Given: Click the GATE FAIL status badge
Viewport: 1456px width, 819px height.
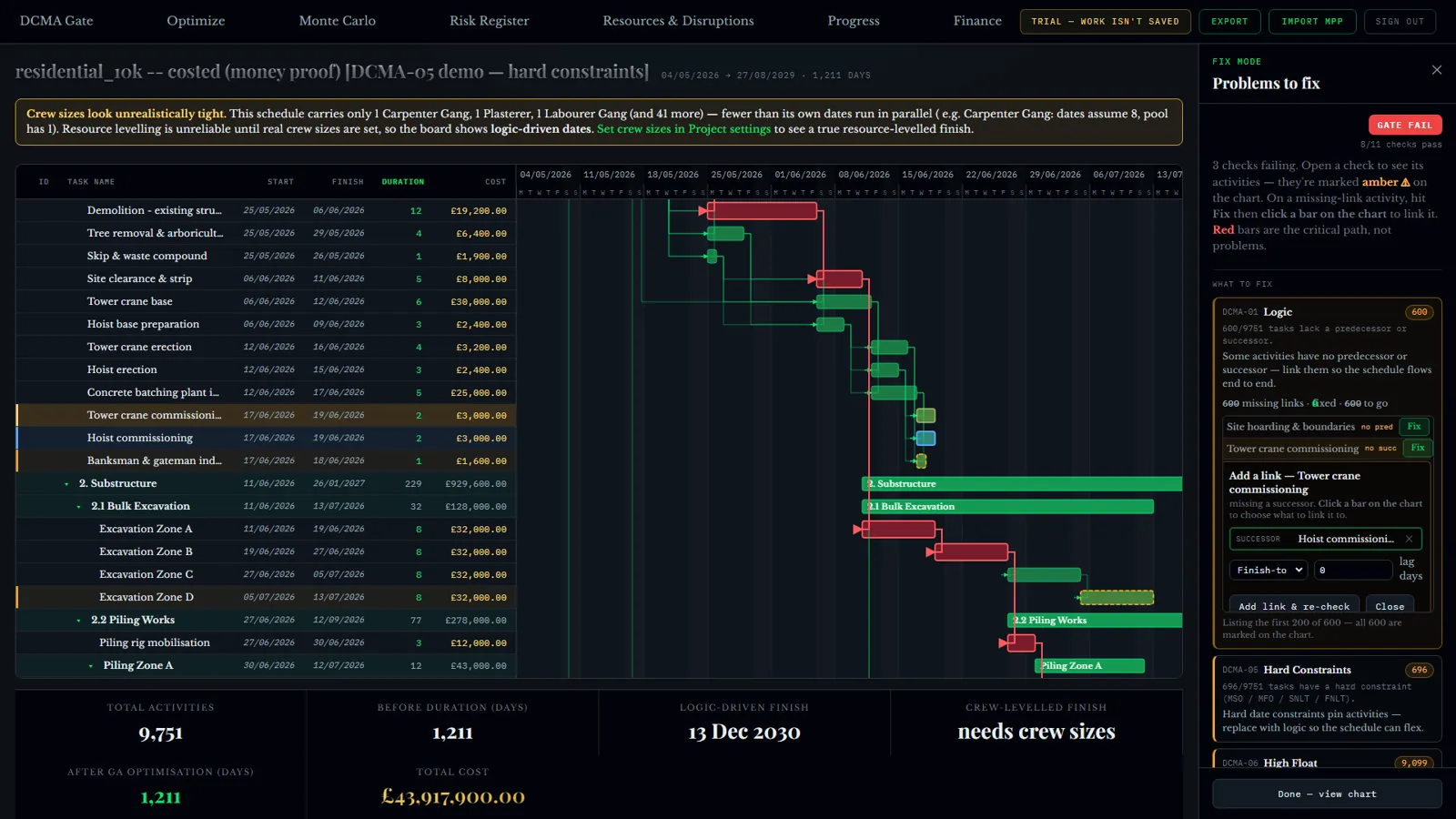Looking at the screenshot, I should (1404, 125).
